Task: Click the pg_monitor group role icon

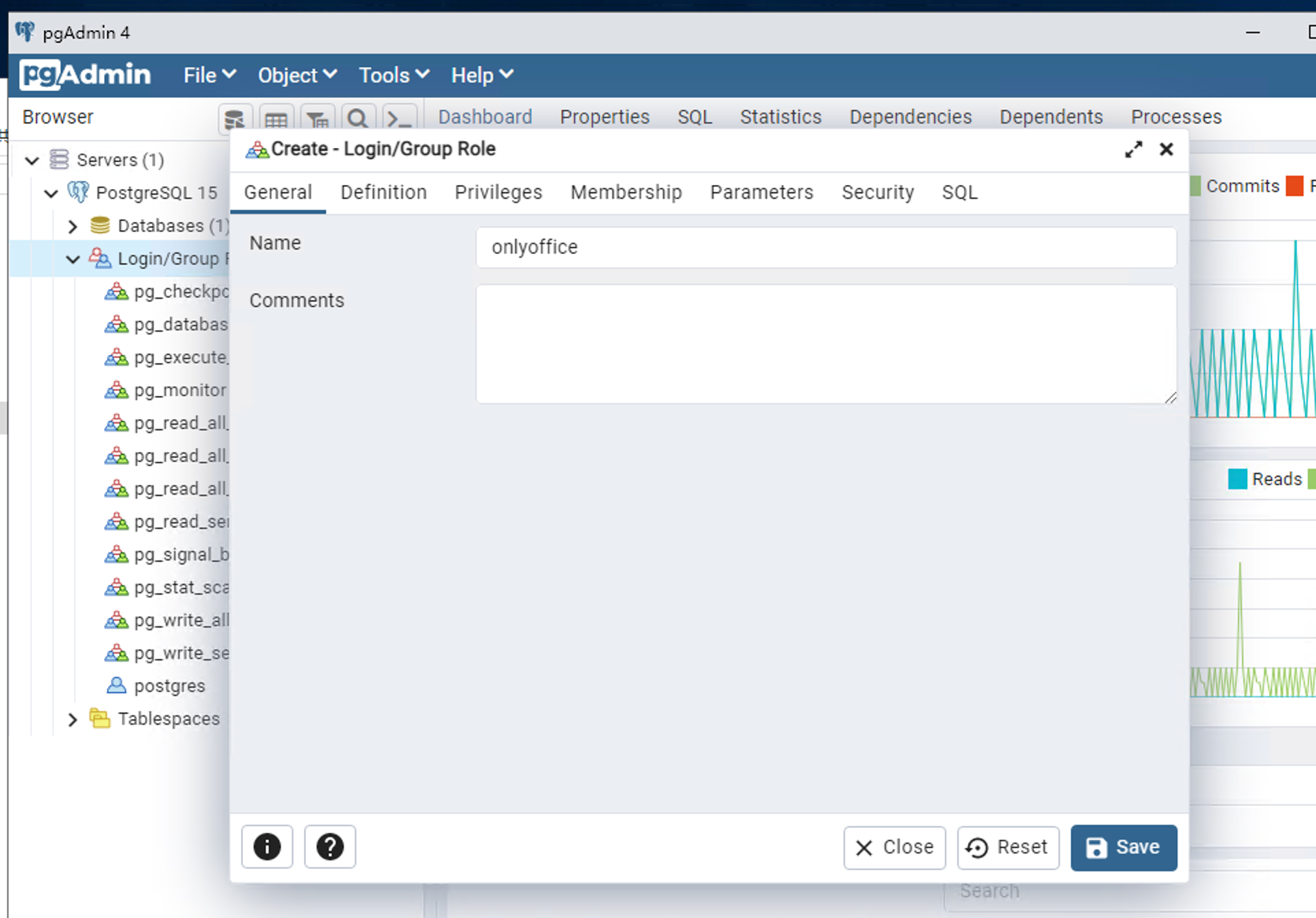Action: pyautogui.click(x=116, y=390)
